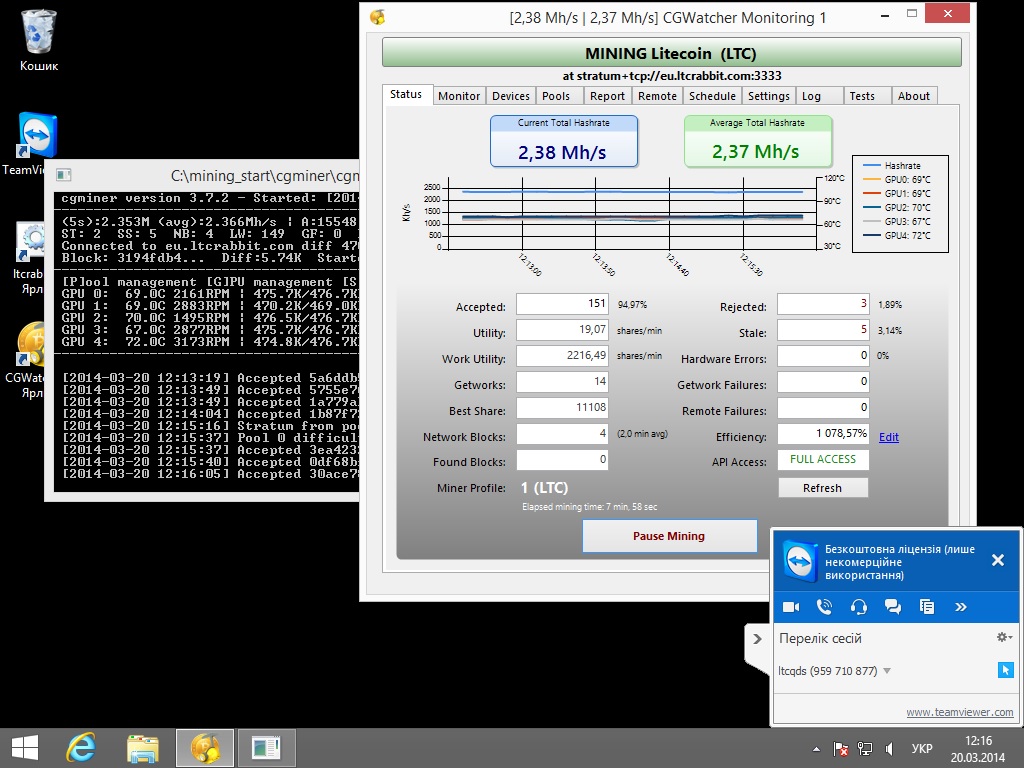Start a TeamViewer voice call with the phone icon
Image resolution: width=1024 pixels, height=768 pixels.
click(x=825, y=607)
